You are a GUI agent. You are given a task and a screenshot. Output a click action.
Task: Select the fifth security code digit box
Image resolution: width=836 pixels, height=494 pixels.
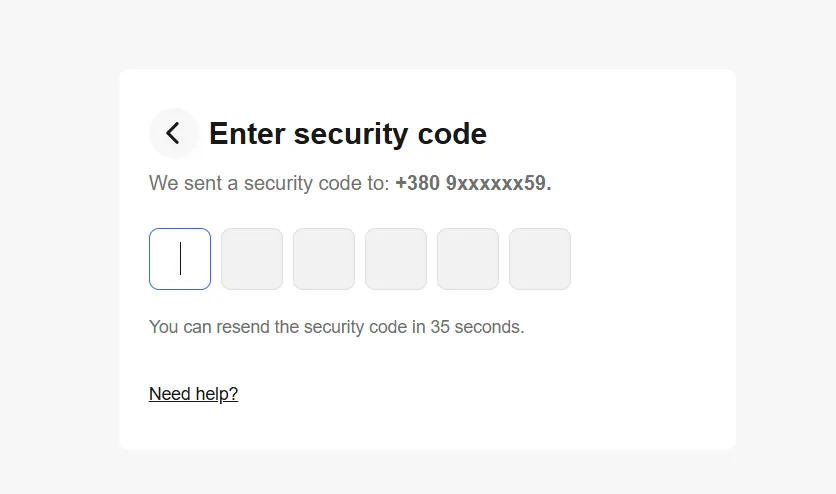click(468, 259)
